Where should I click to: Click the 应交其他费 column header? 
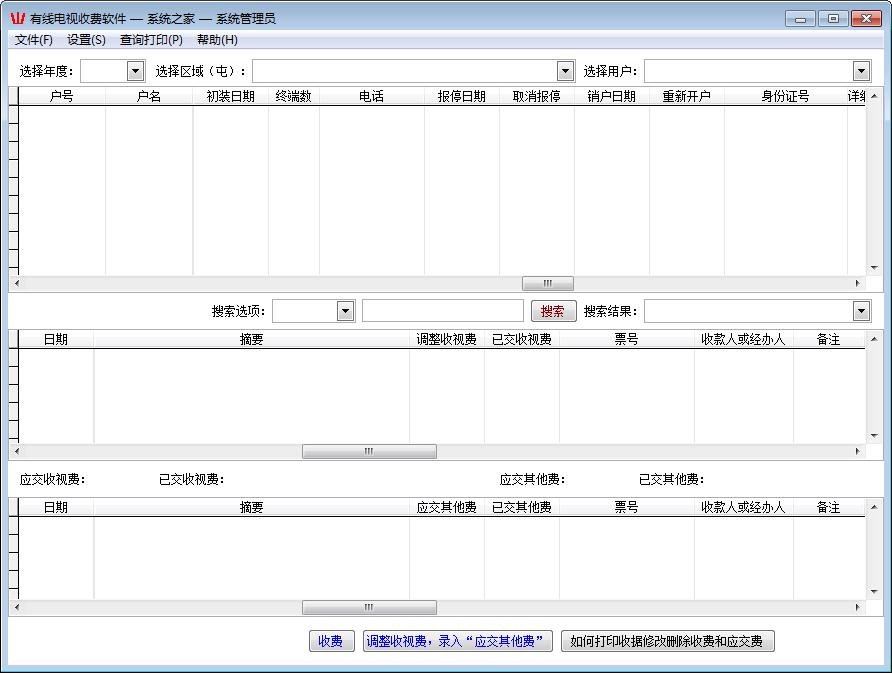[447, 507]
